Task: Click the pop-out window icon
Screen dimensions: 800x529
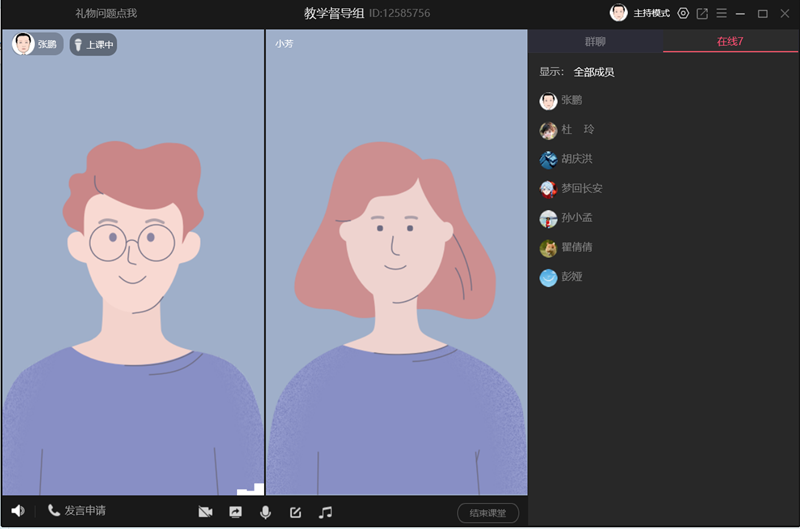Action: tap(702, 13)
